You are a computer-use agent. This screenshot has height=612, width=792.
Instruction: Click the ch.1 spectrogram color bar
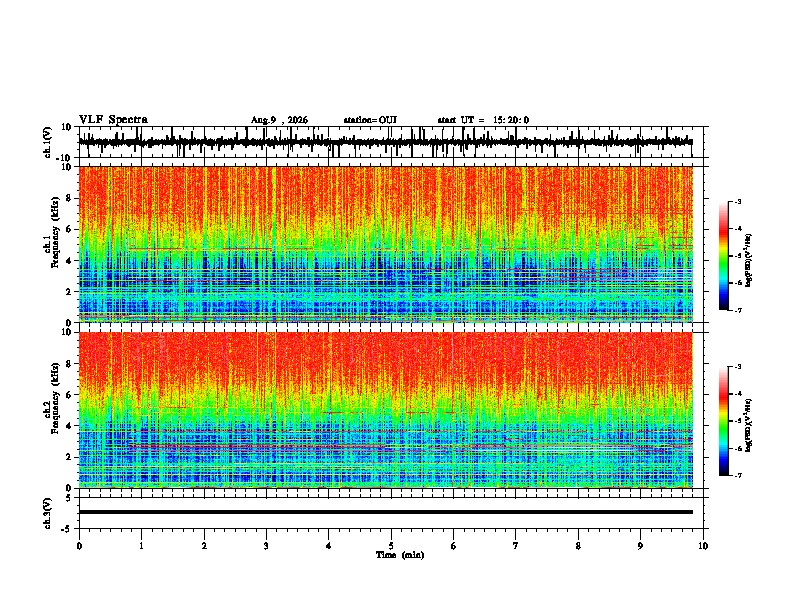click(x=723, y=256)
